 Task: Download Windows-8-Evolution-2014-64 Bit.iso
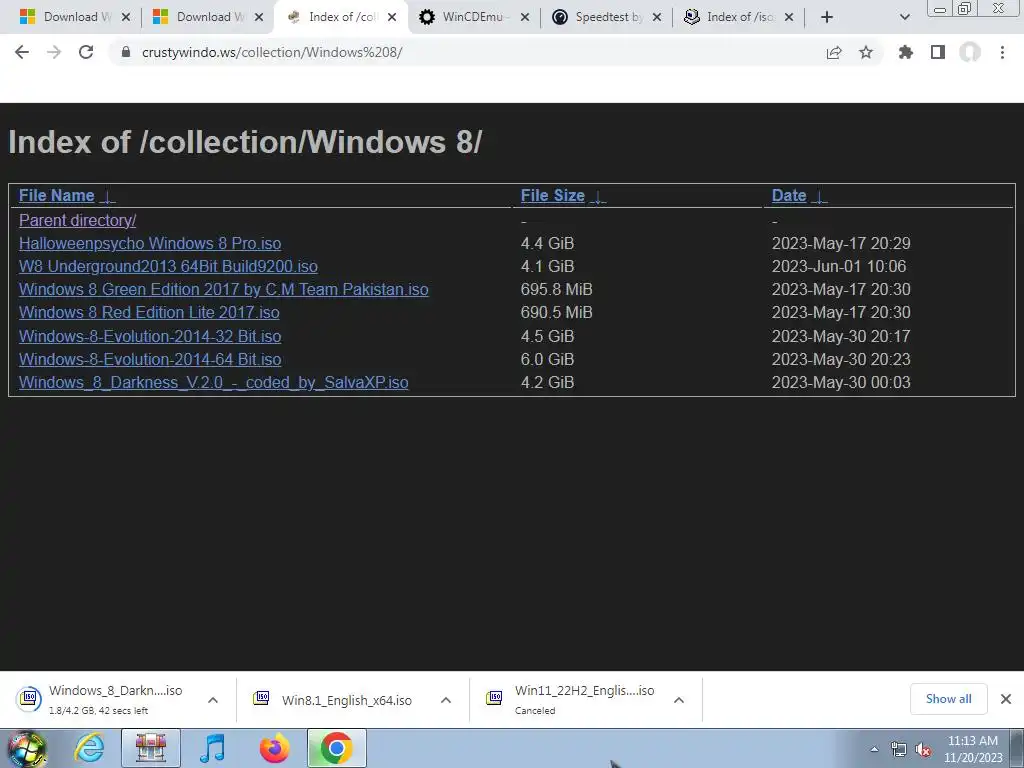click(x=150, y=359)
